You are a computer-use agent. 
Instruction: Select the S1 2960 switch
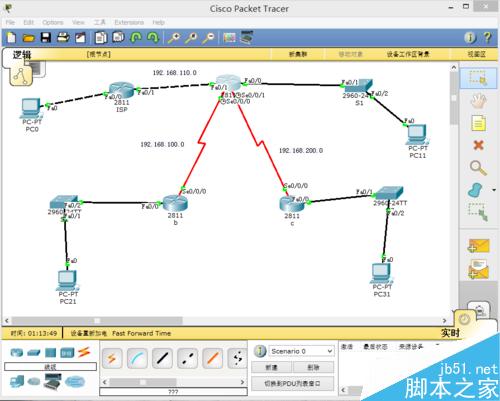358,85
